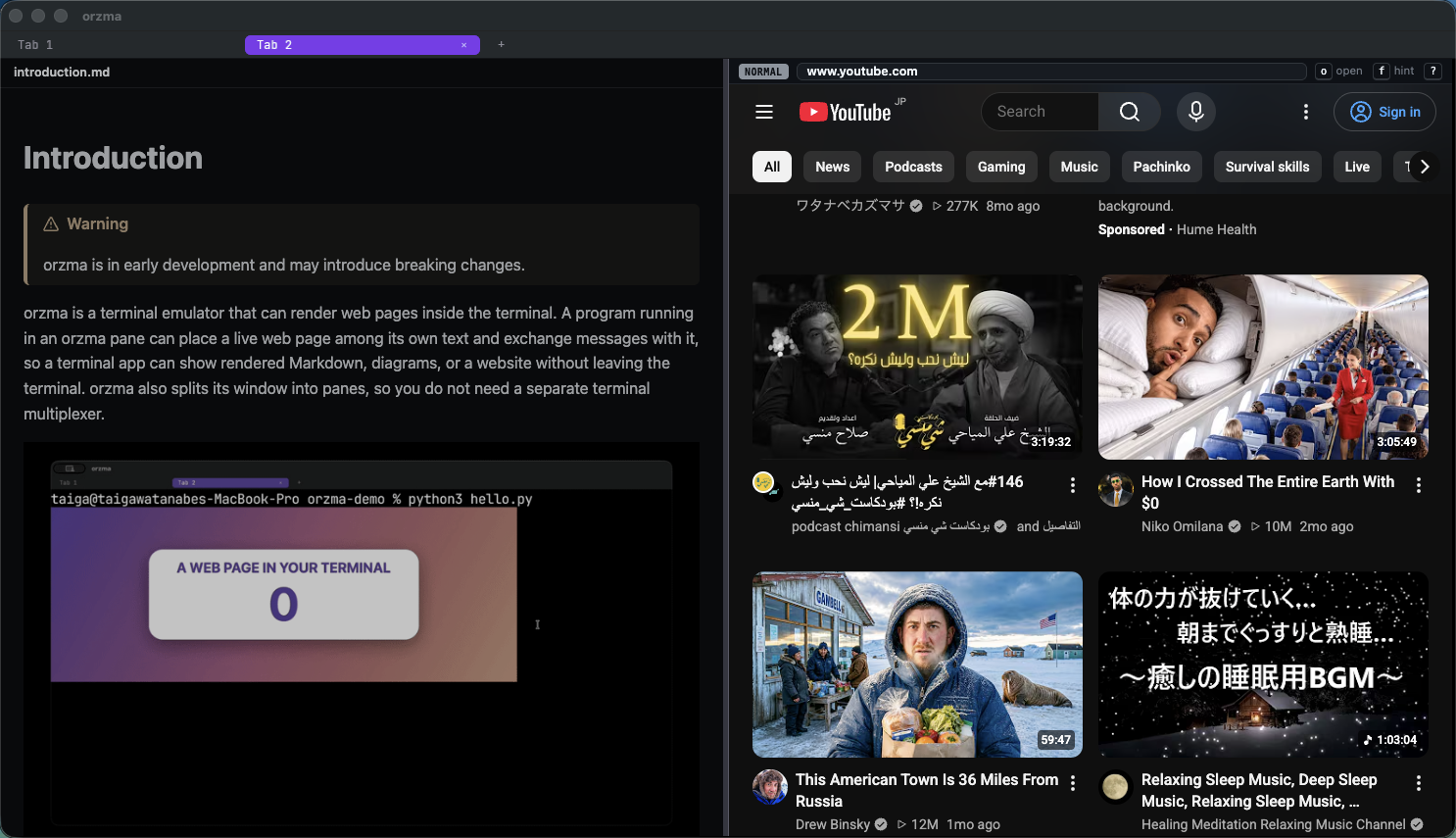Open the question mark help button

(x=1432, y=72)
